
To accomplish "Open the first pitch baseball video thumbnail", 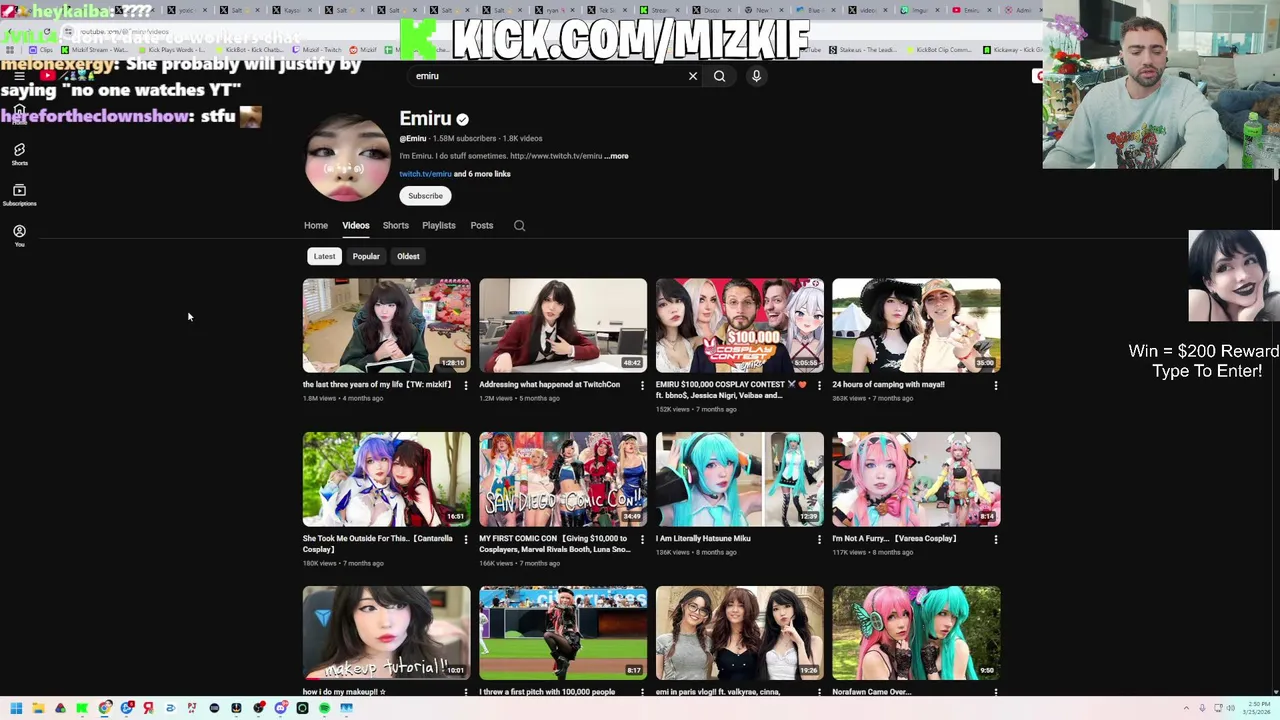I will coord(563,633).
